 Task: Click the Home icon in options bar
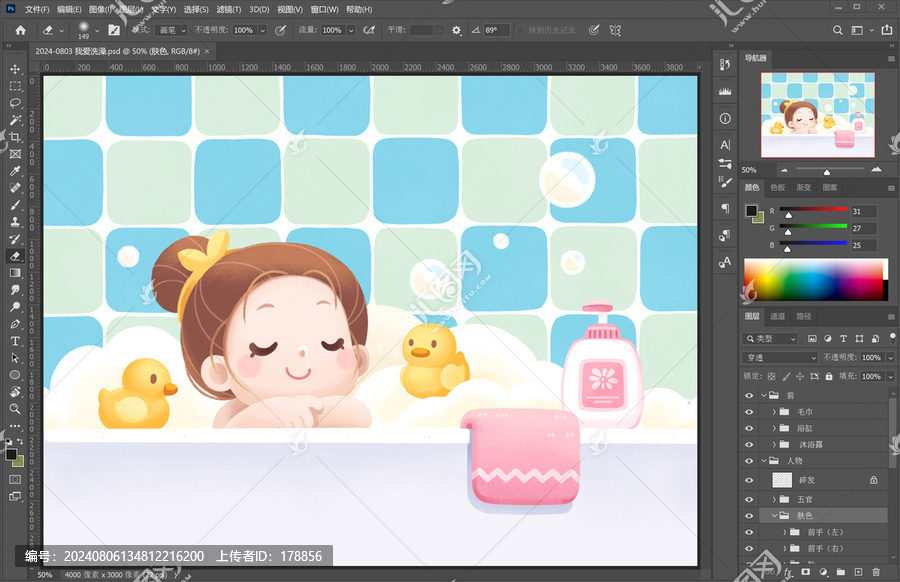21,30
